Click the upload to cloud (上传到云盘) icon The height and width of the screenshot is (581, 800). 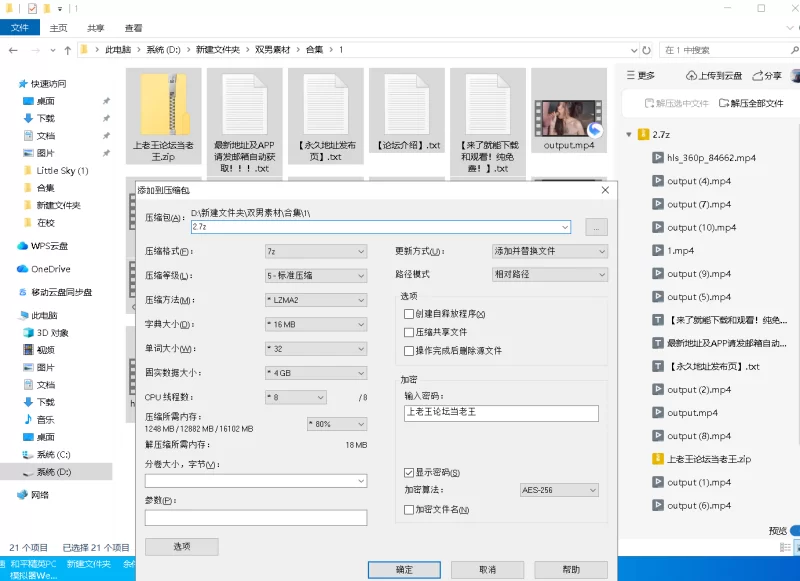pos(692,75)
